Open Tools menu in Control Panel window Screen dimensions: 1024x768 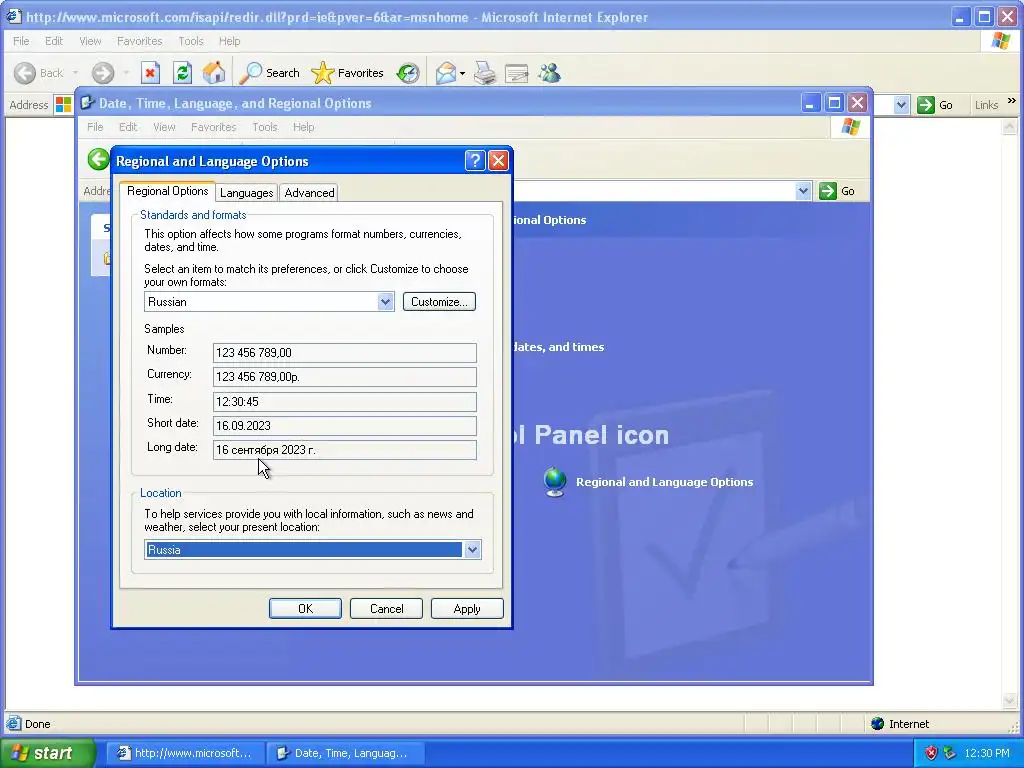[264, 127]
